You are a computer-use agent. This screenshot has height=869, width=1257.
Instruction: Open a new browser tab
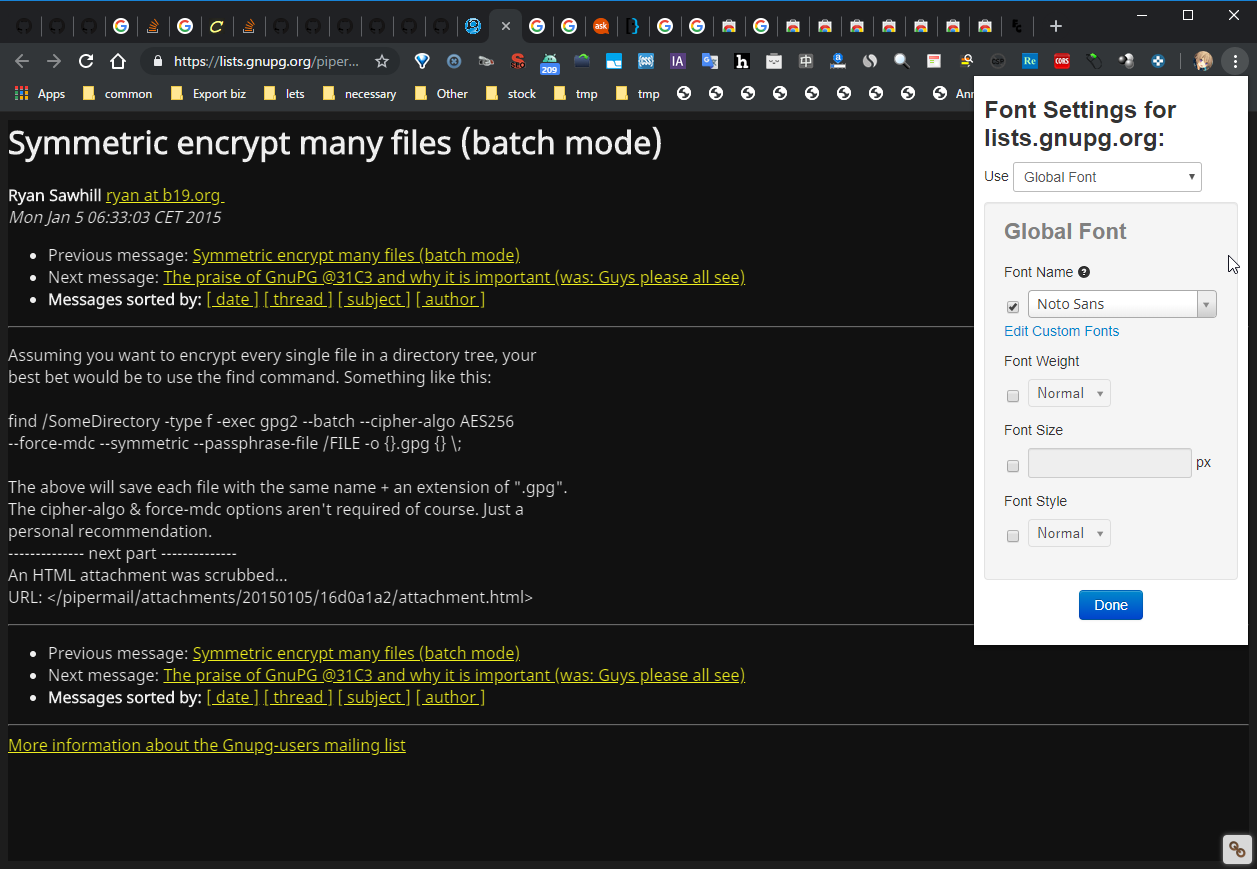[x=1056, y=26]
